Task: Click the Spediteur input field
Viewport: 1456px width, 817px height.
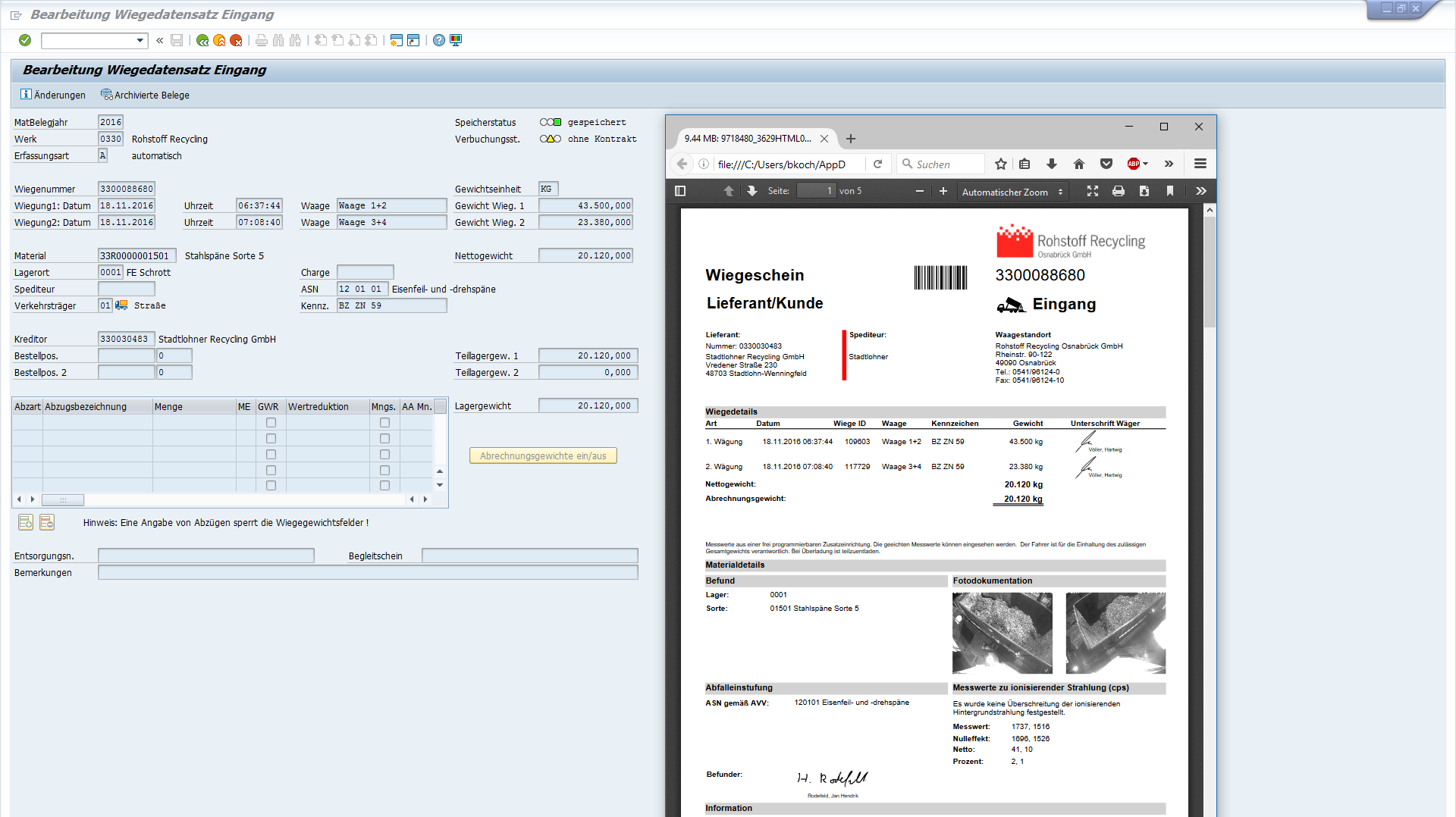Action: [127, 289]
